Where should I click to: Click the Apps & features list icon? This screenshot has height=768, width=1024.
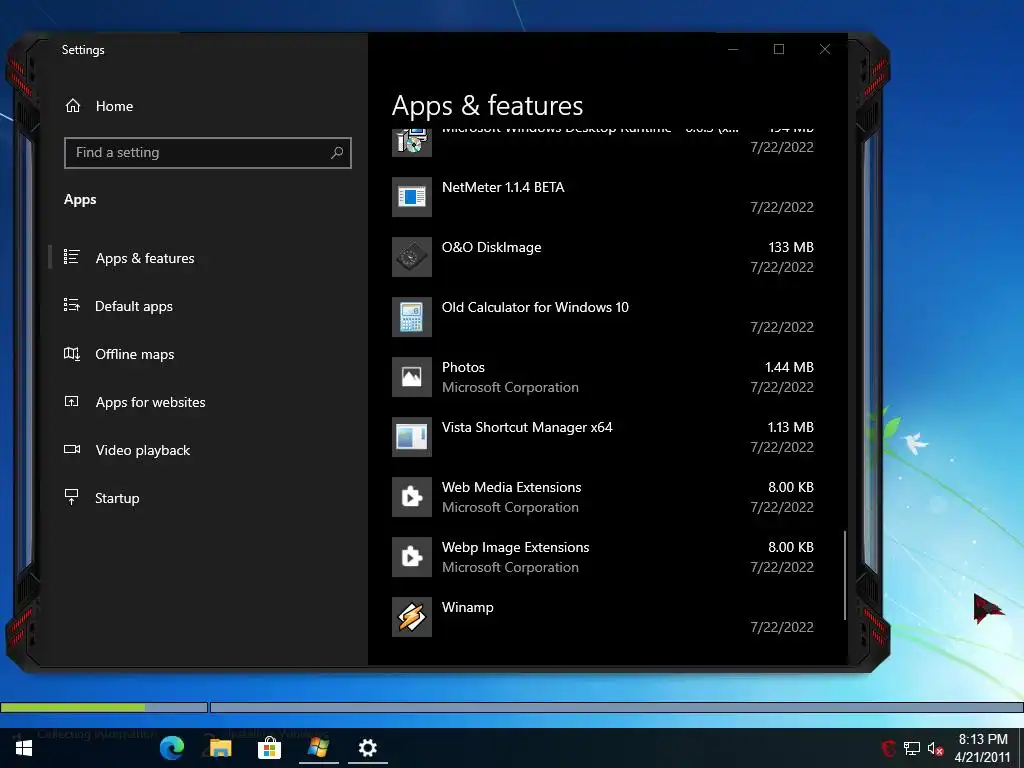pyautogui.click(x=72, y=257)
